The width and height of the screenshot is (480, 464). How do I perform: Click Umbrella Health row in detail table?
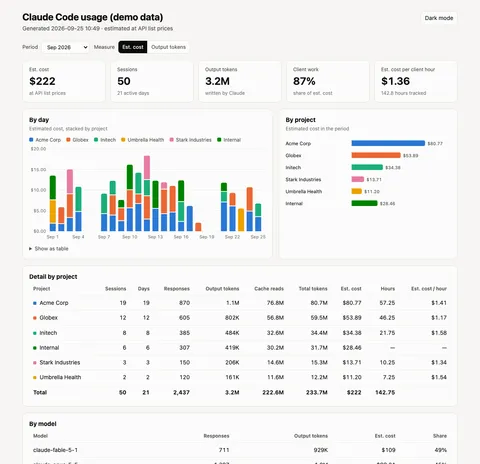pyautogui.click(x=240, y=377)
